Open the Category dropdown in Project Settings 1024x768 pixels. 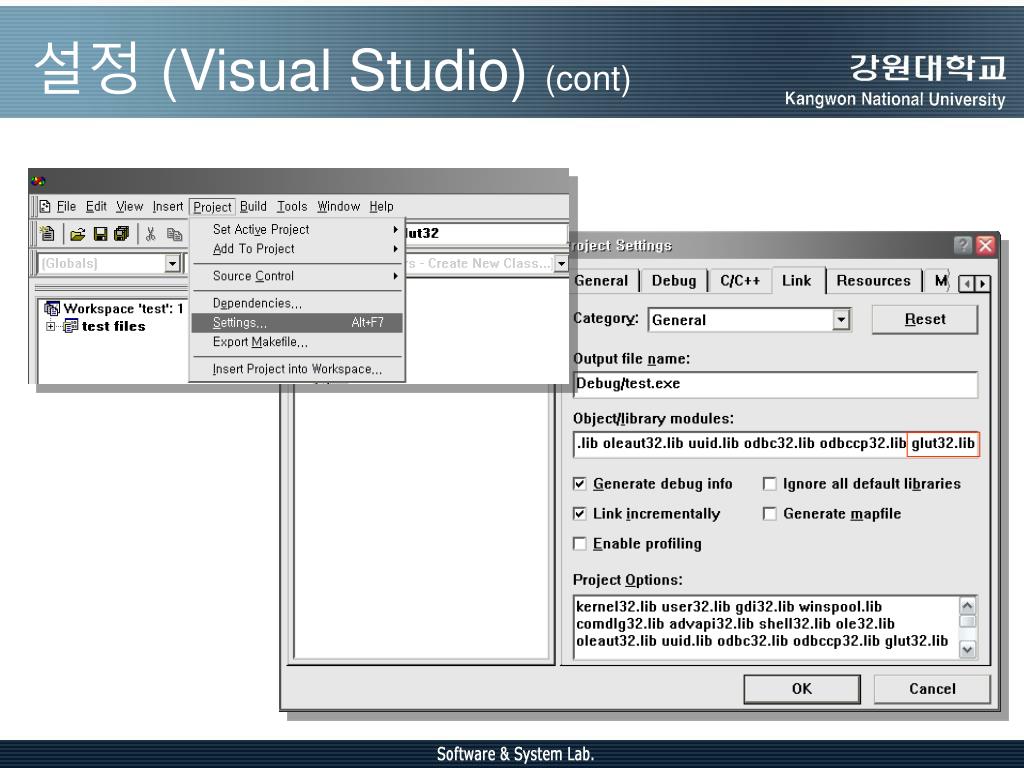coord(841,320)
